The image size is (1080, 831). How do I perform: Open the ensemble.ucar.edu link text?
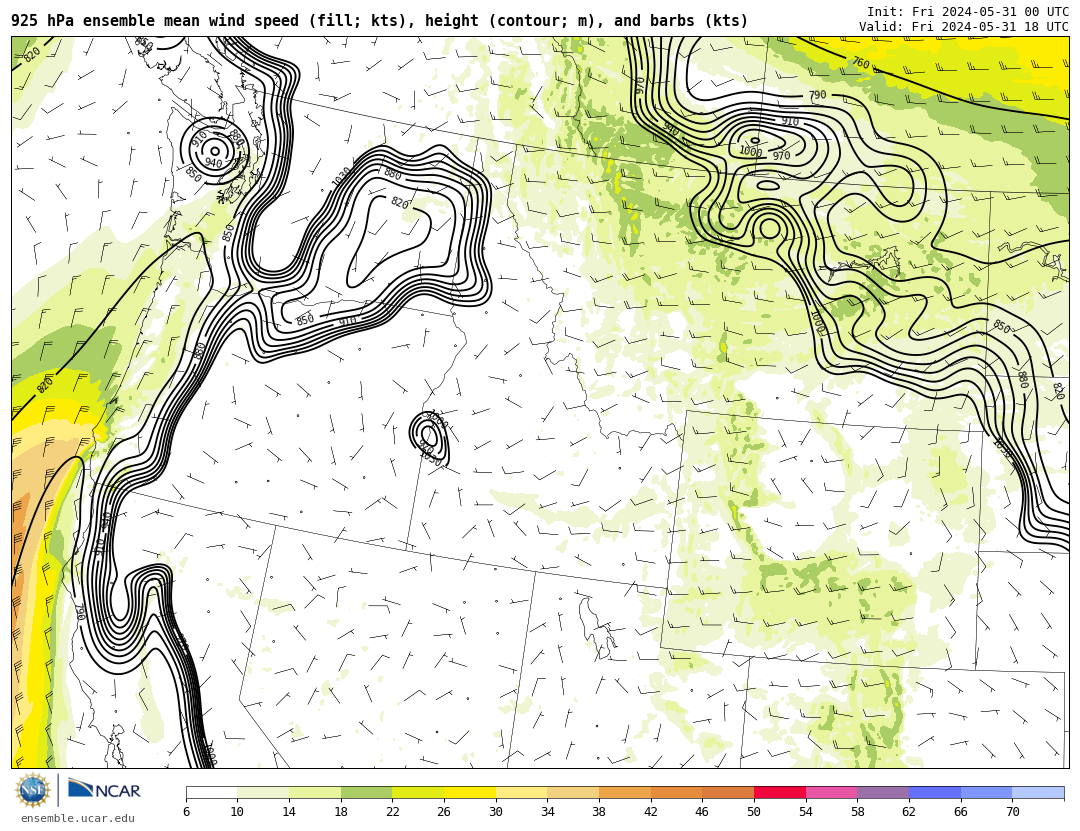(x=78, y=818)
